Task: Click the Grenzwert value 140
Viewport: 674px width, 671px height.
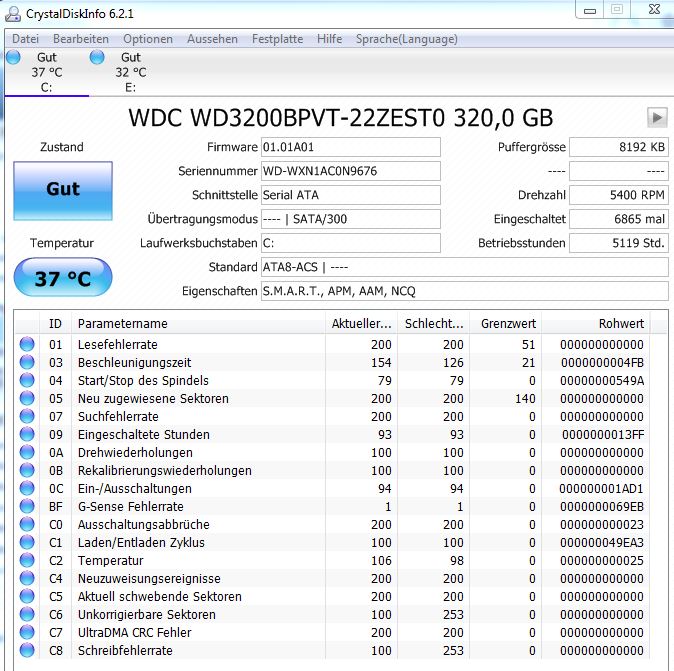Action: coord(525,398)
